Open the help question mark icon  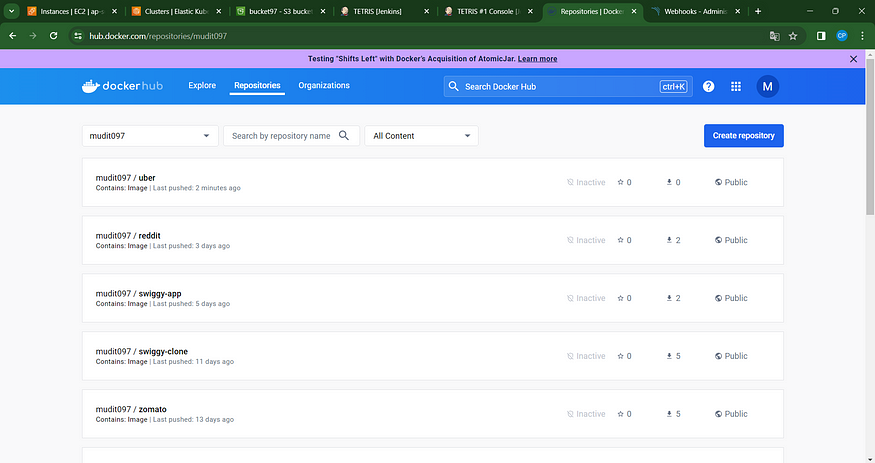pyautogui.click(x=708, y=86)
